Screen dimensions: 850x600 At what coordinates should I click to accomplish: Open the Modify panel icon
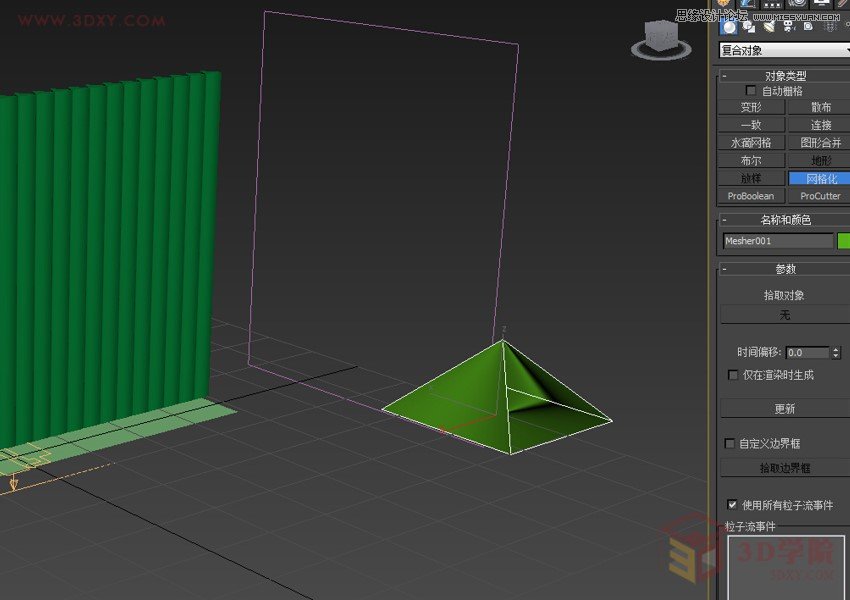[747, 5]
